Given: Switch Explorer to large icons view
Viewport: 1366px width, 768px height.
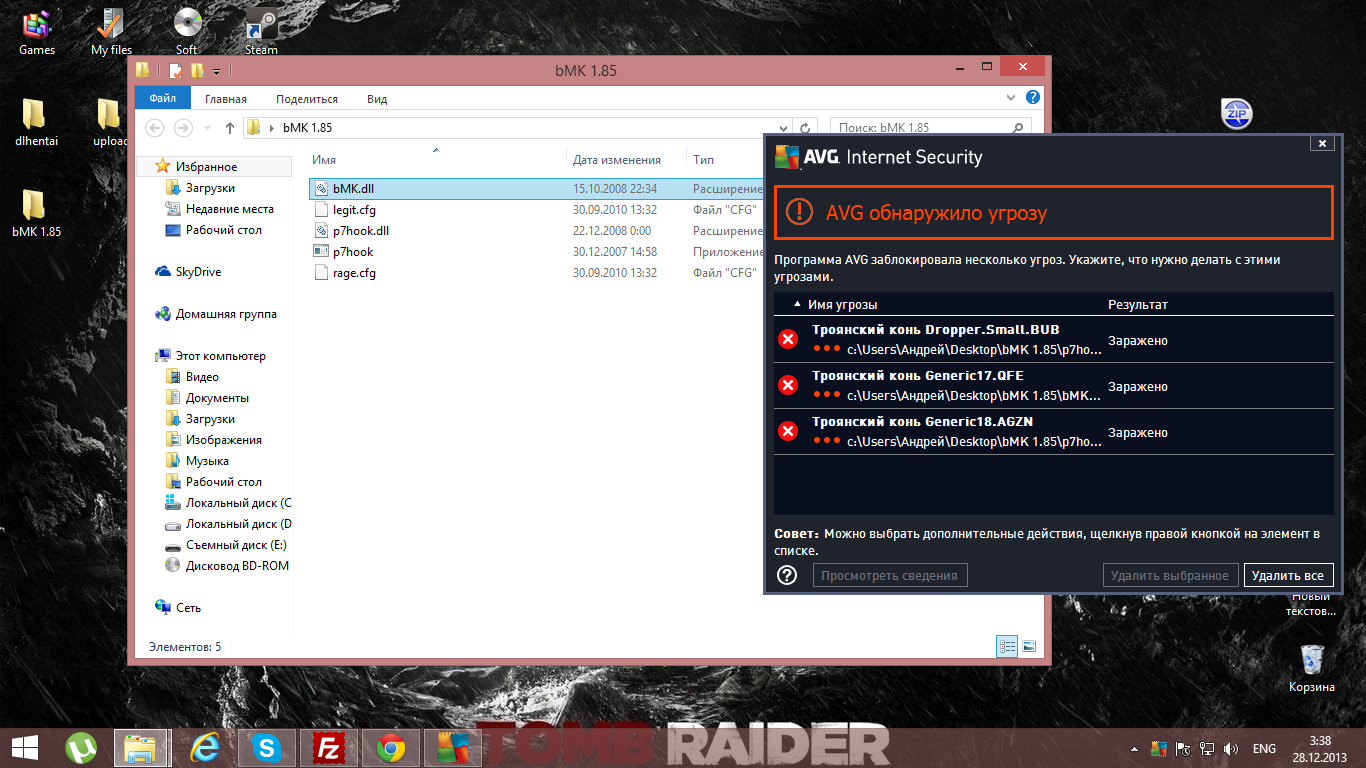Looking at the screenshot, I should pos(1028,646).
